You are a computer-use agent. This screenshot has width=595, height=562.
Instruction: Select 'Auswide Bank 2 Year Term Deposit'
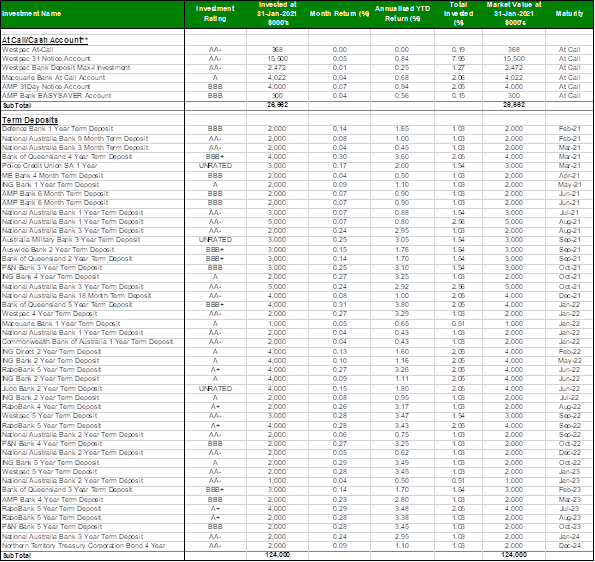tap(58, 250)
